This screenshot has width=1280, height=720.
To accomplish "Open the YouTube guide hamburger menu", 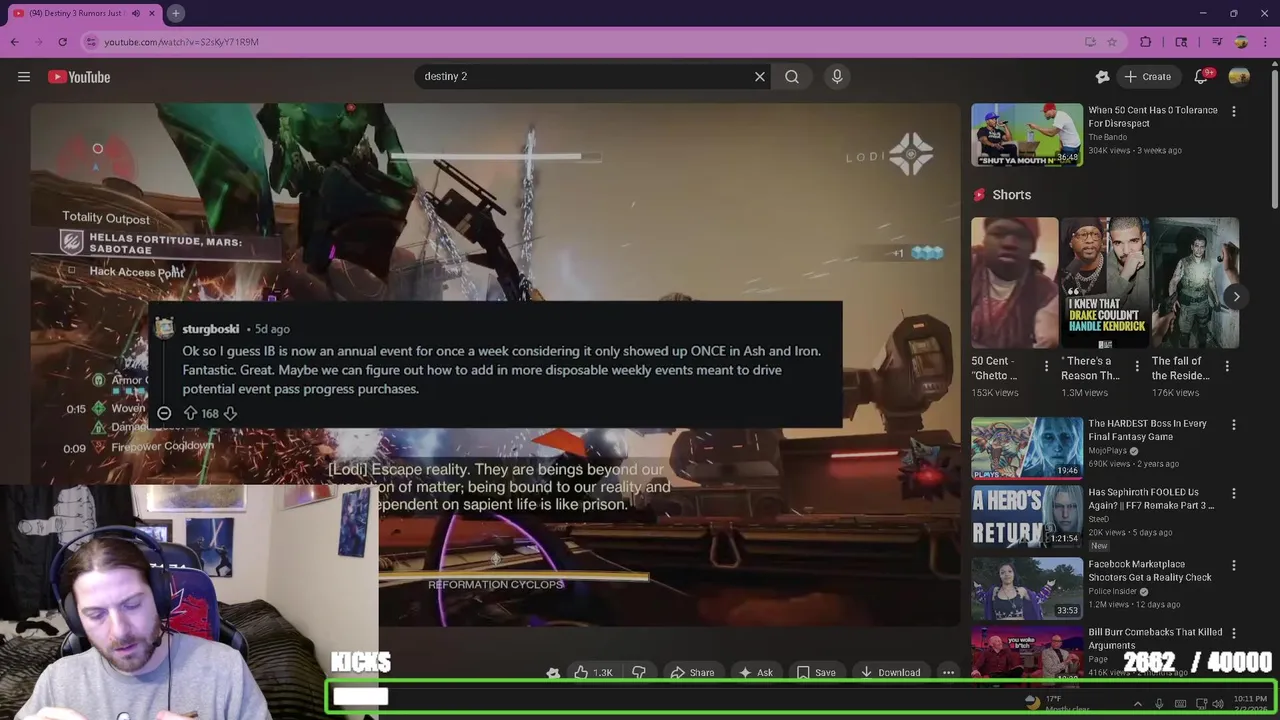I will [24, 77].
